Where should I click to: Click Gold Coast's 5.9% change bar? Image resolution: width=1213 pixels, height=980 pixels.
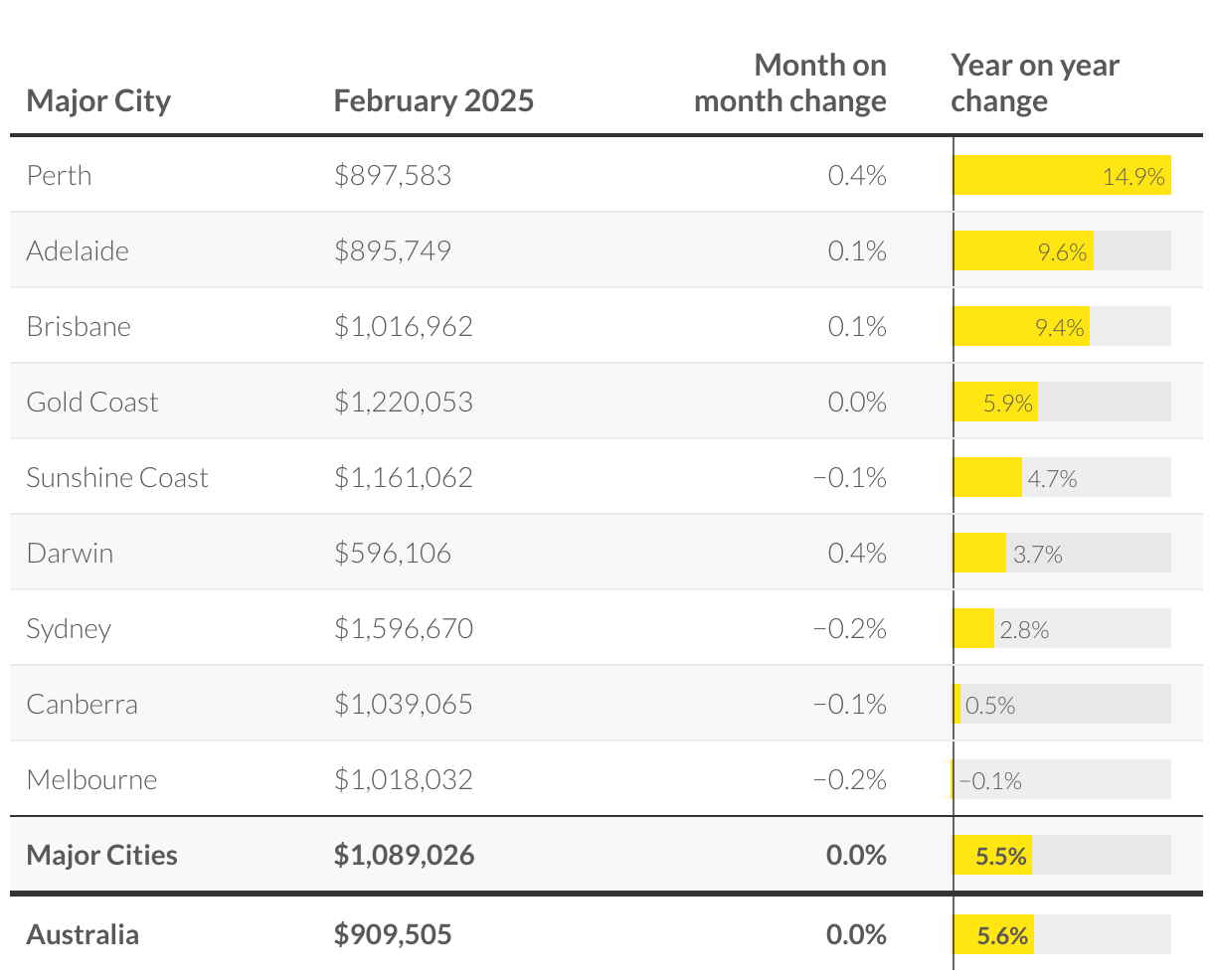pos(995,402)
